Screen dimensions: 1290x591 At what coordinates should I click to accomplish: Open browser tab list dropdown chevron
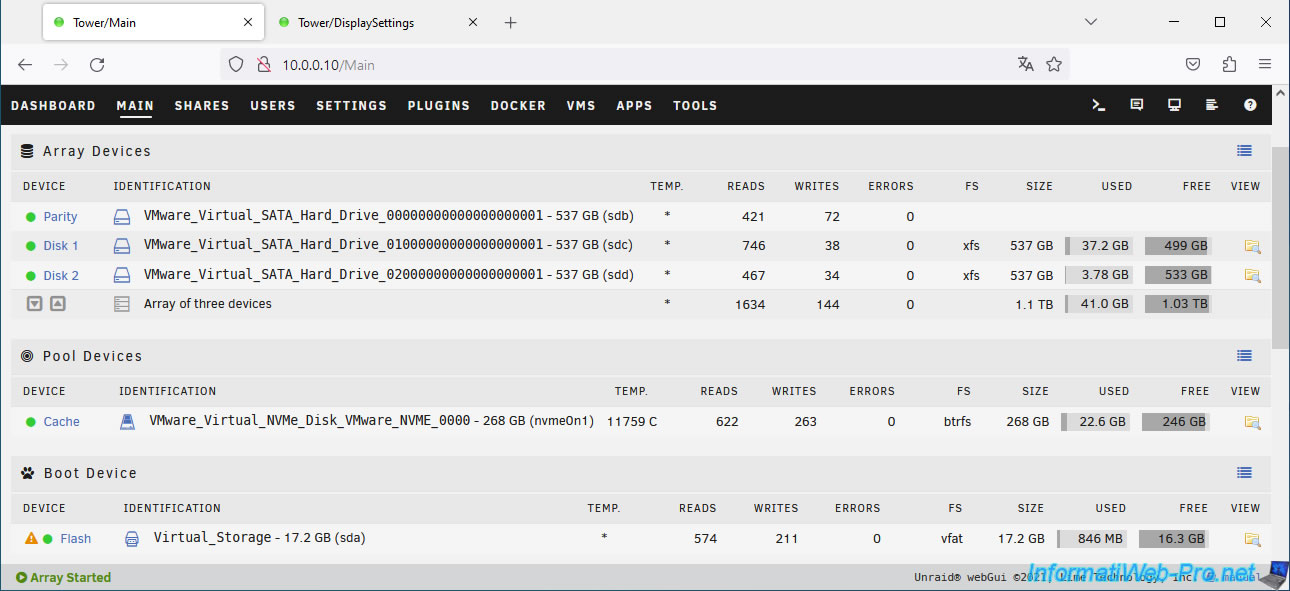1091,22
